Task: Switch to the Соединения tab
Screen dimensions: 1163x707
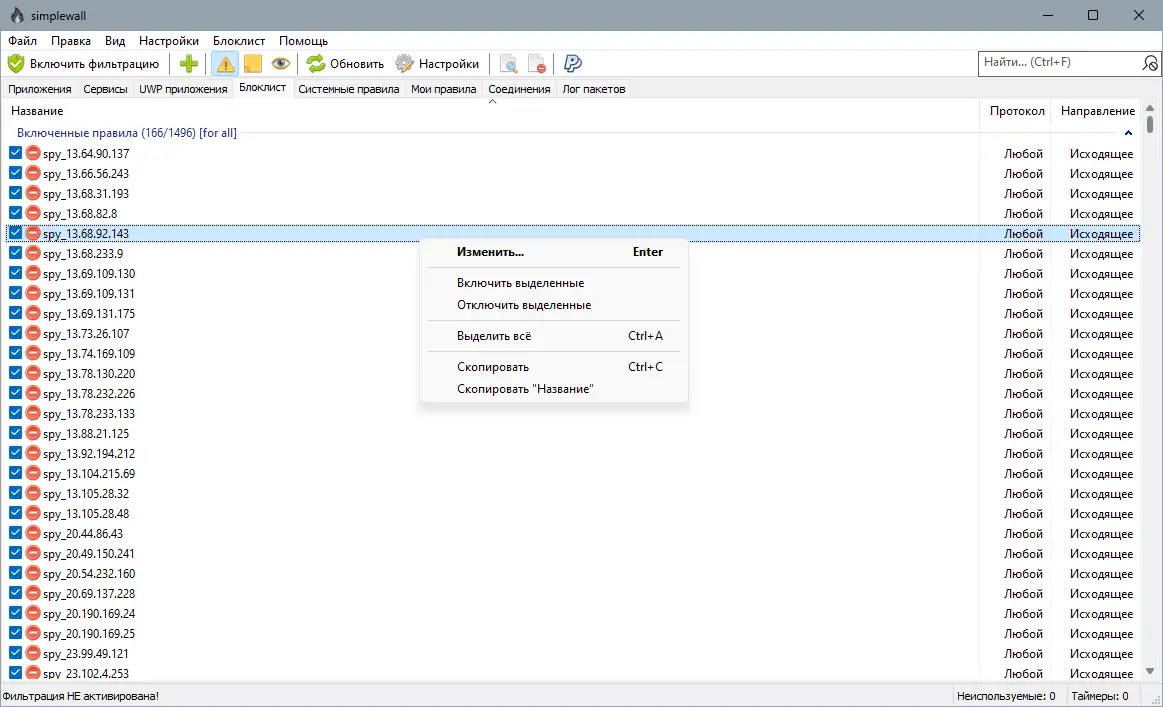Action: [519, 89]
